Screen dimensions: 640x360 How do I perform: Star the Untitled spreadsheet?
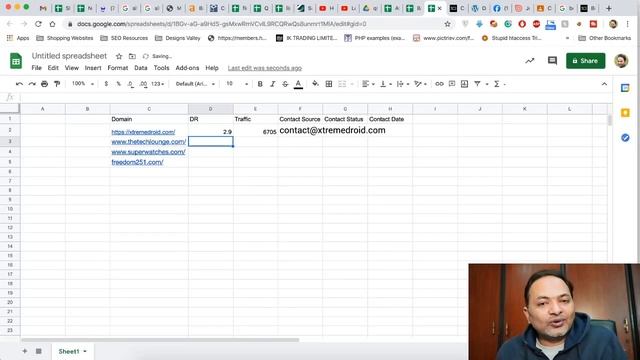tap(119, 56)
